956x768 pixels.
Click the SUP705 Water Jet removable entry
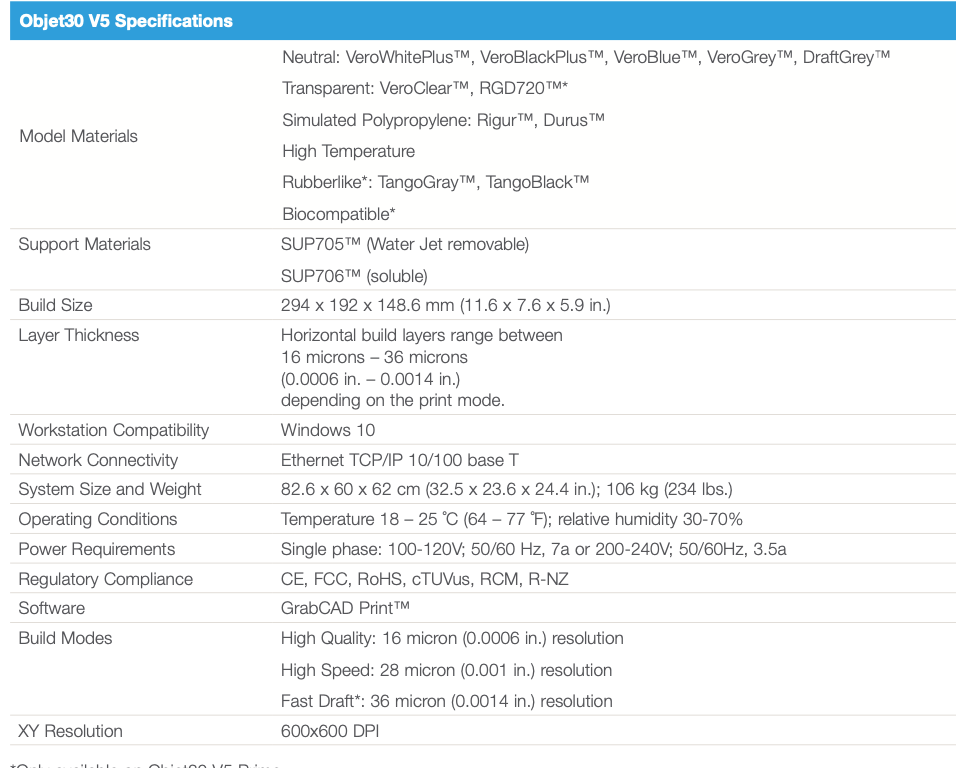click(x=405, y=244)
